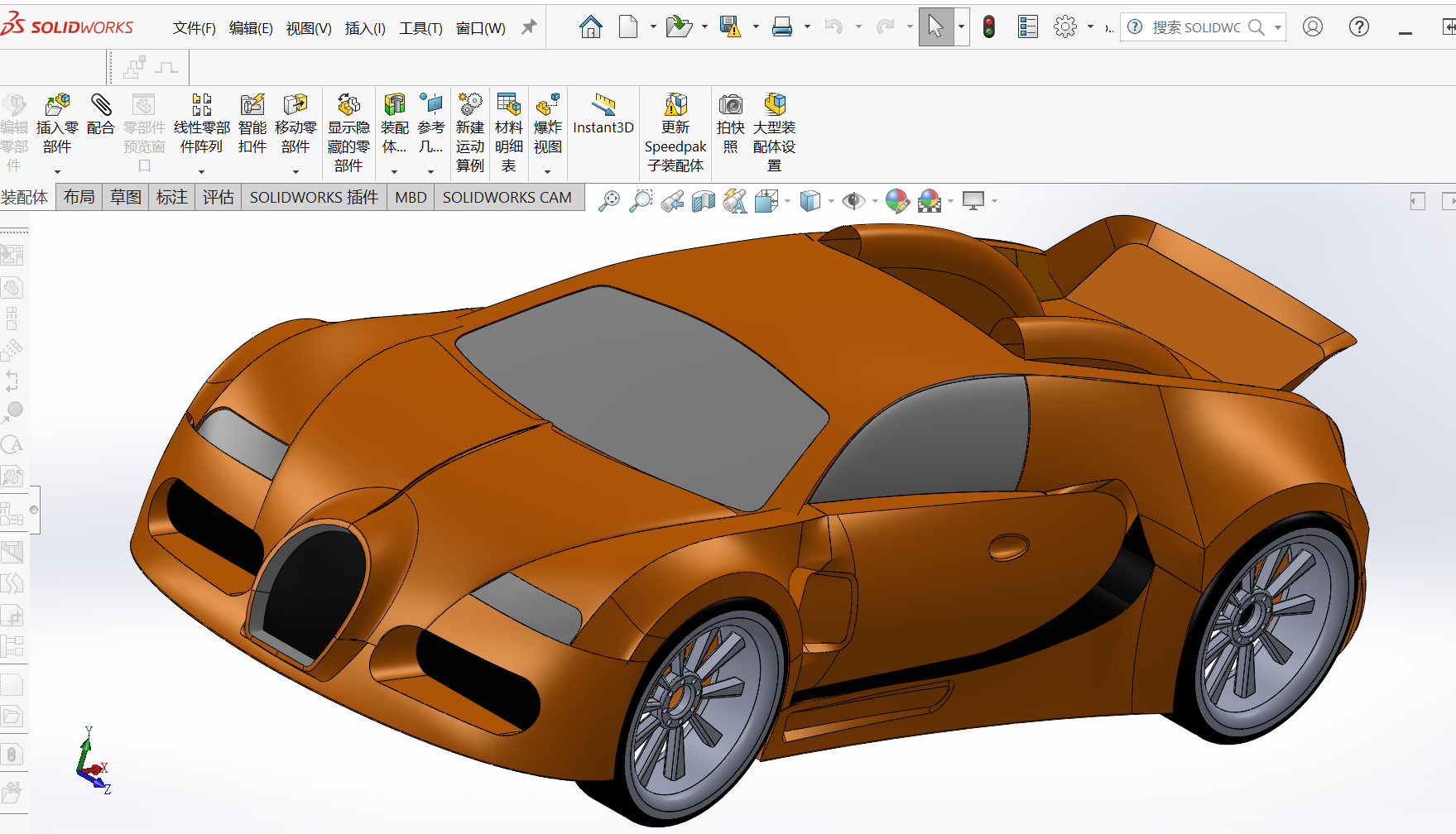Expand the Exploded View dropdown arrow
Image resolution: width=1456 pixels, height=834 pixels.
coord(547,171)
